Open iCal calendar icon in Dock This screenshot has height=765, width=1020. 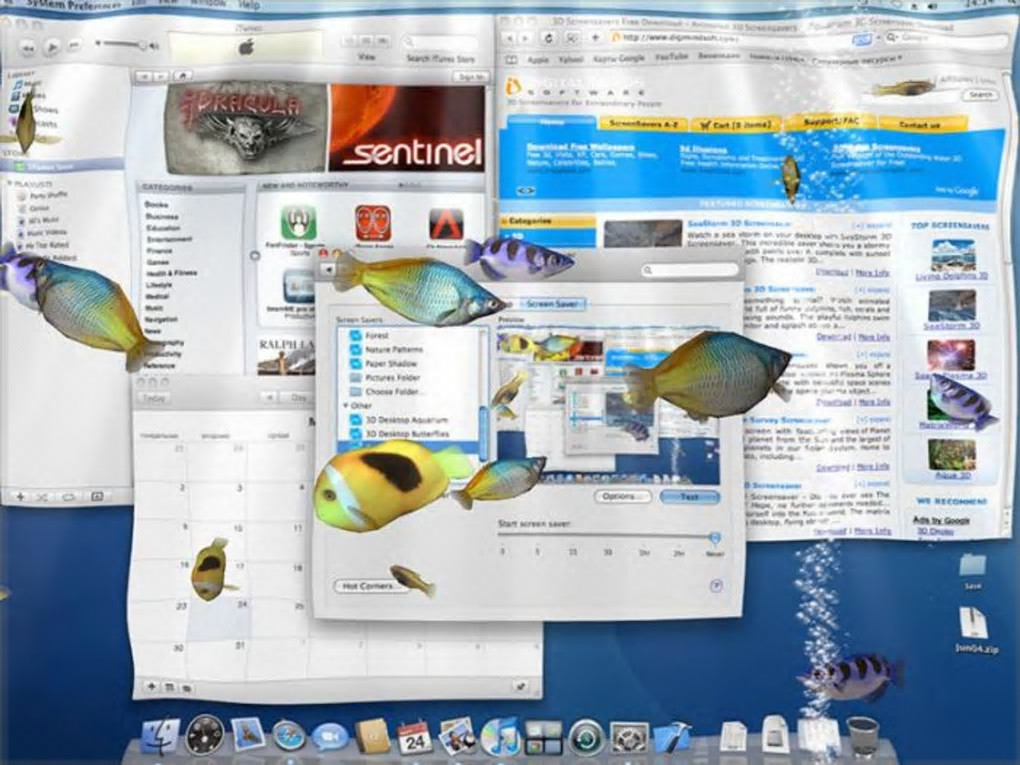pyautogui.click(x=414, y=737)
